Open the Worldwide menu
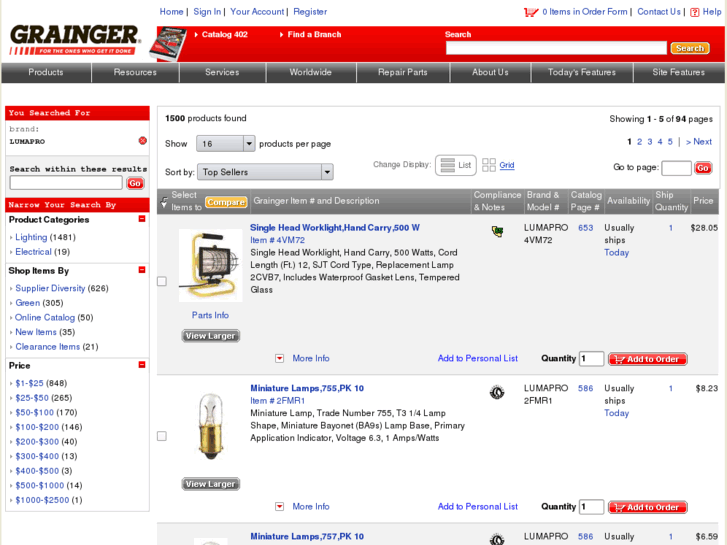The height and width of the screenshot is (545, 727). pos(311,72)
